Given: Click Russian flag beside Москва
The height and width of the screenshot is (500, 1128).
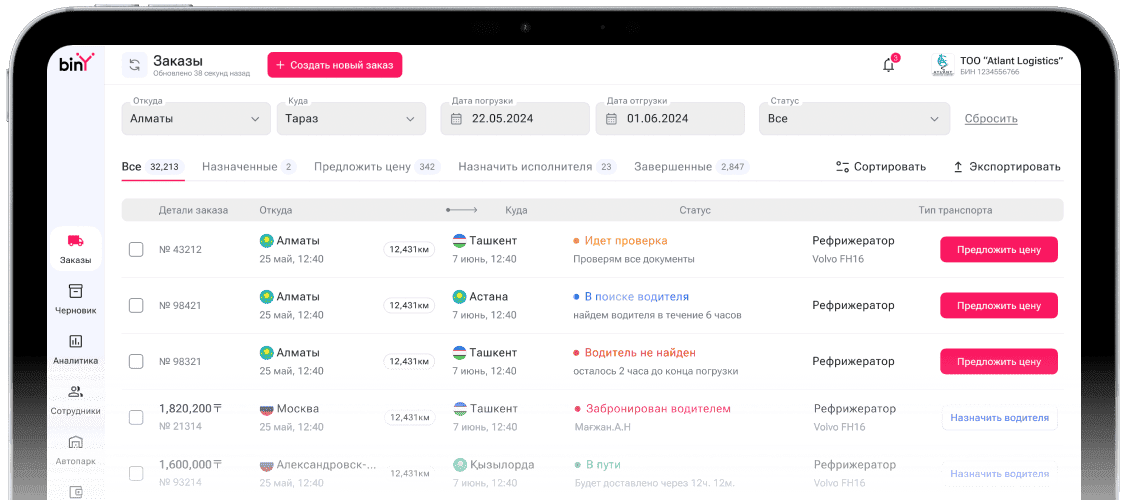Looking at the screenshot, I should [266, 409].
